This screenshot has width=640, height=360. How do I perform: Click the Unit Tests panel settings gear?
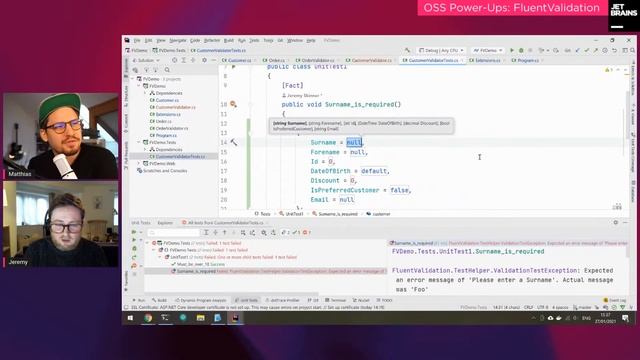pyautogui.click(x=616, y=222)
